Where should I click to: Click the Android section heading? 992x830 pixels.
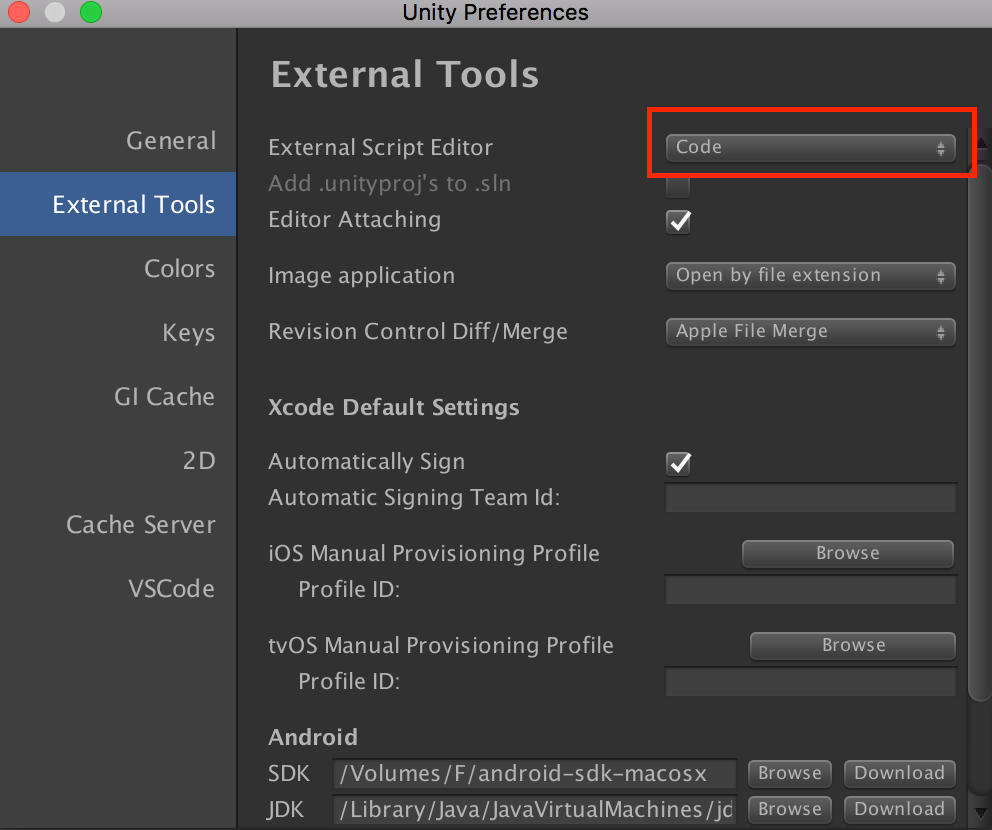click(x=313, y=737)
